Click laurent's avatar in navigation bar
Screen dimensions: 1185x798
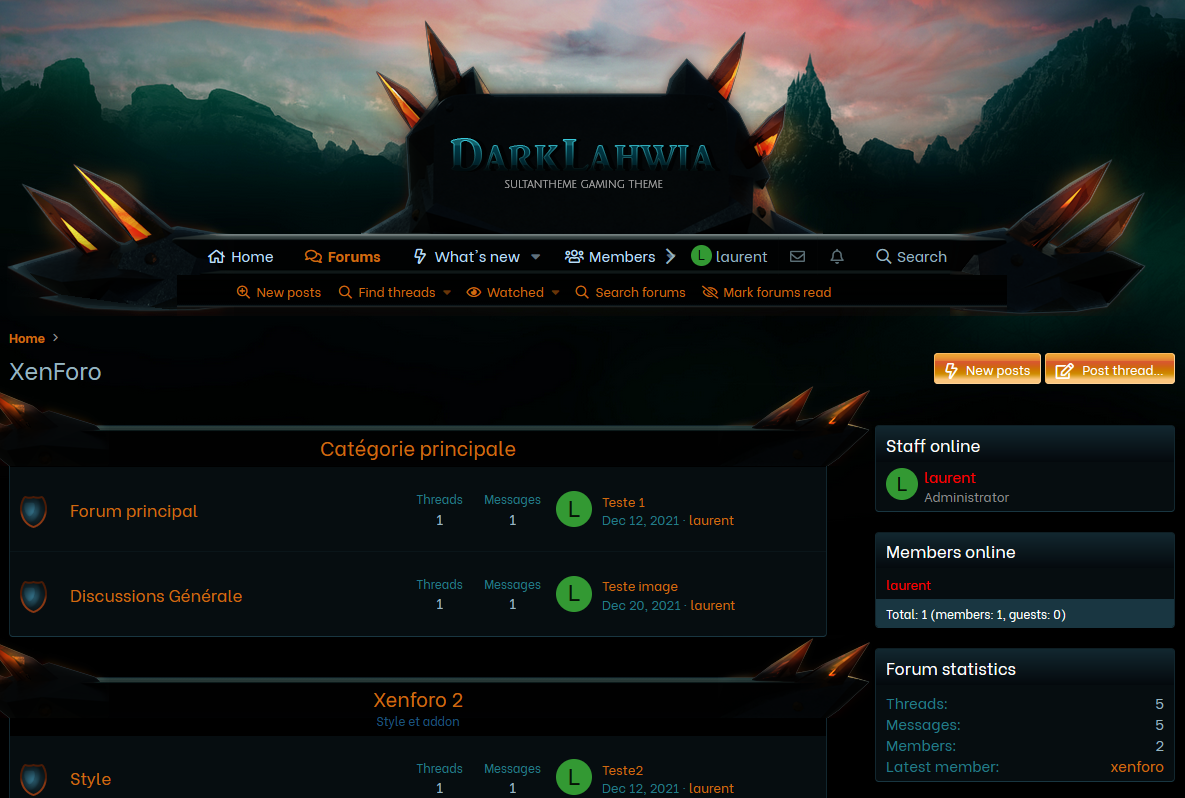(701, 256)
